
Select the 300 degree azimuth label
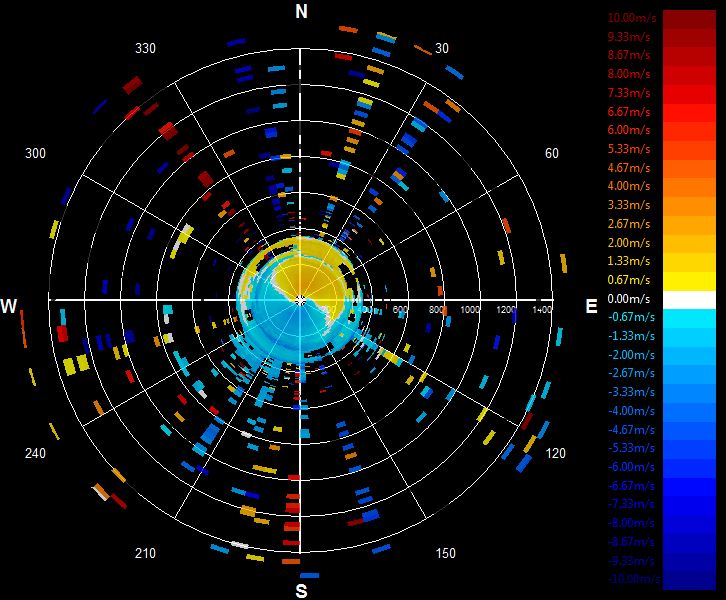click(x=35, y=153)
